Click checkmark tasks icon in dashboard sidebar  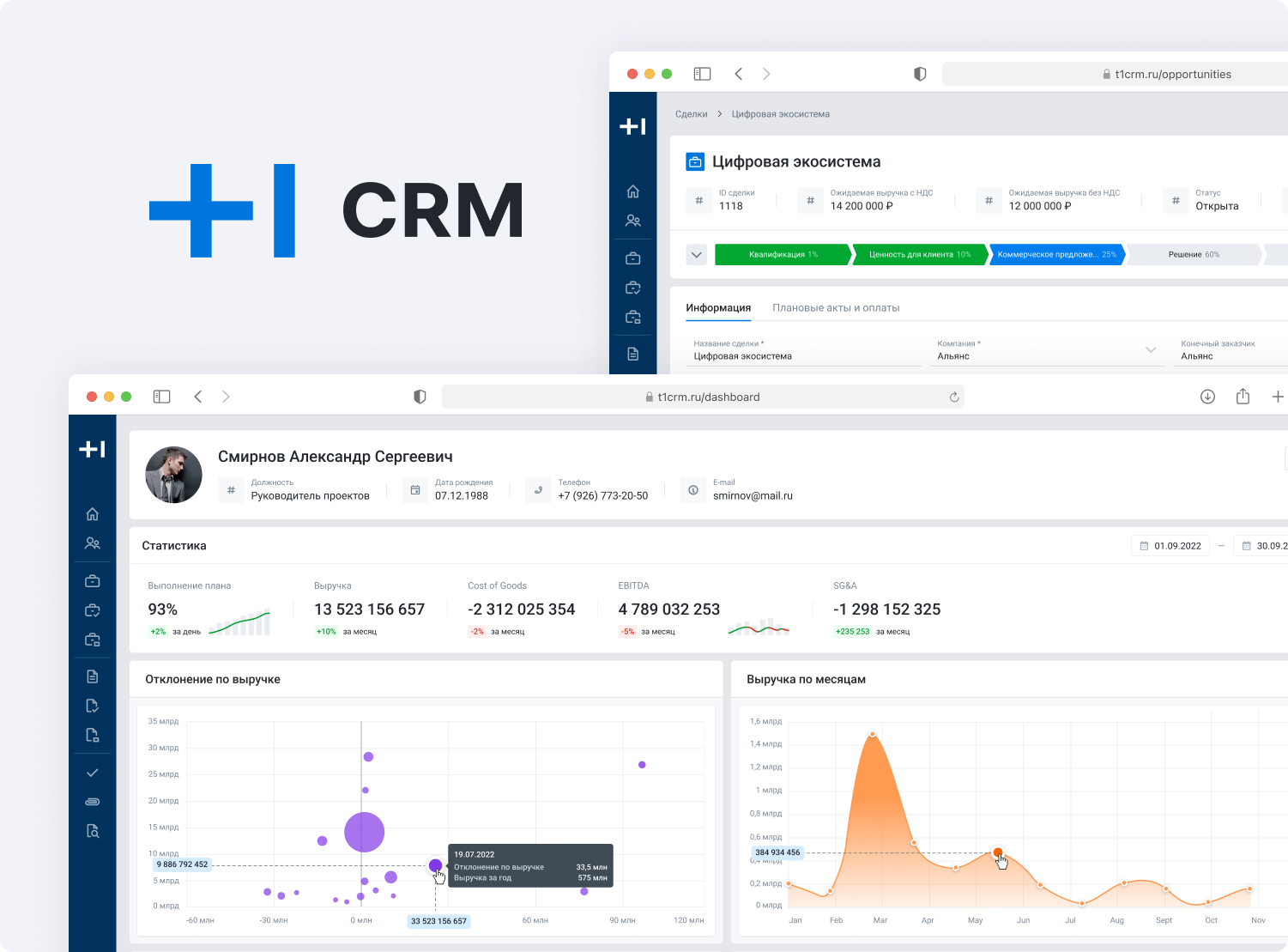point(93,773)
